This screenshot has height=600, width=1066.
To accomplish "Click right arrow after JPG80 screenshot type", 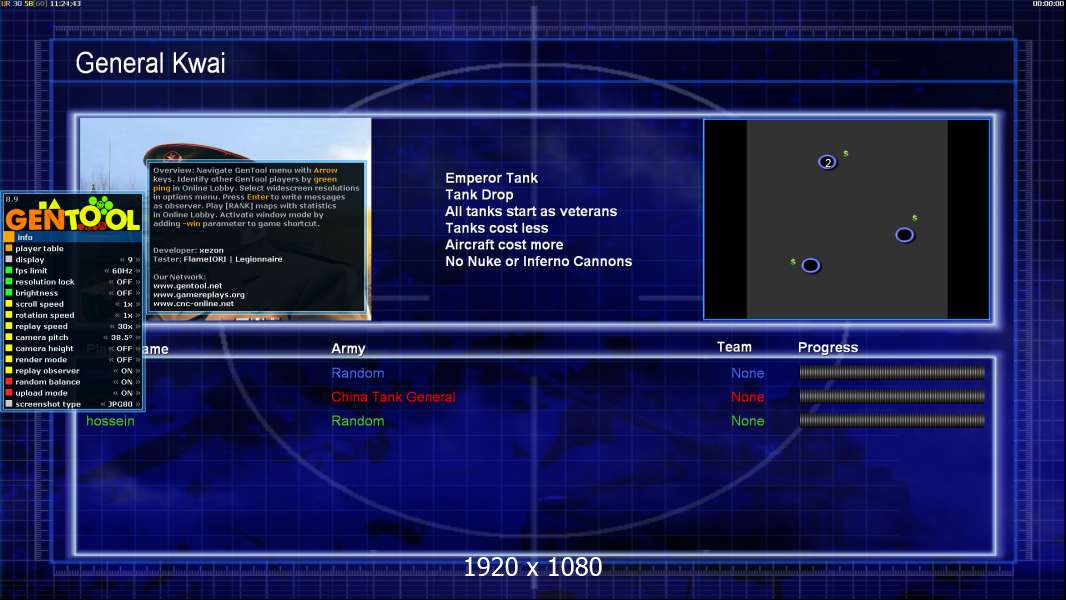I will click(138, 404).
